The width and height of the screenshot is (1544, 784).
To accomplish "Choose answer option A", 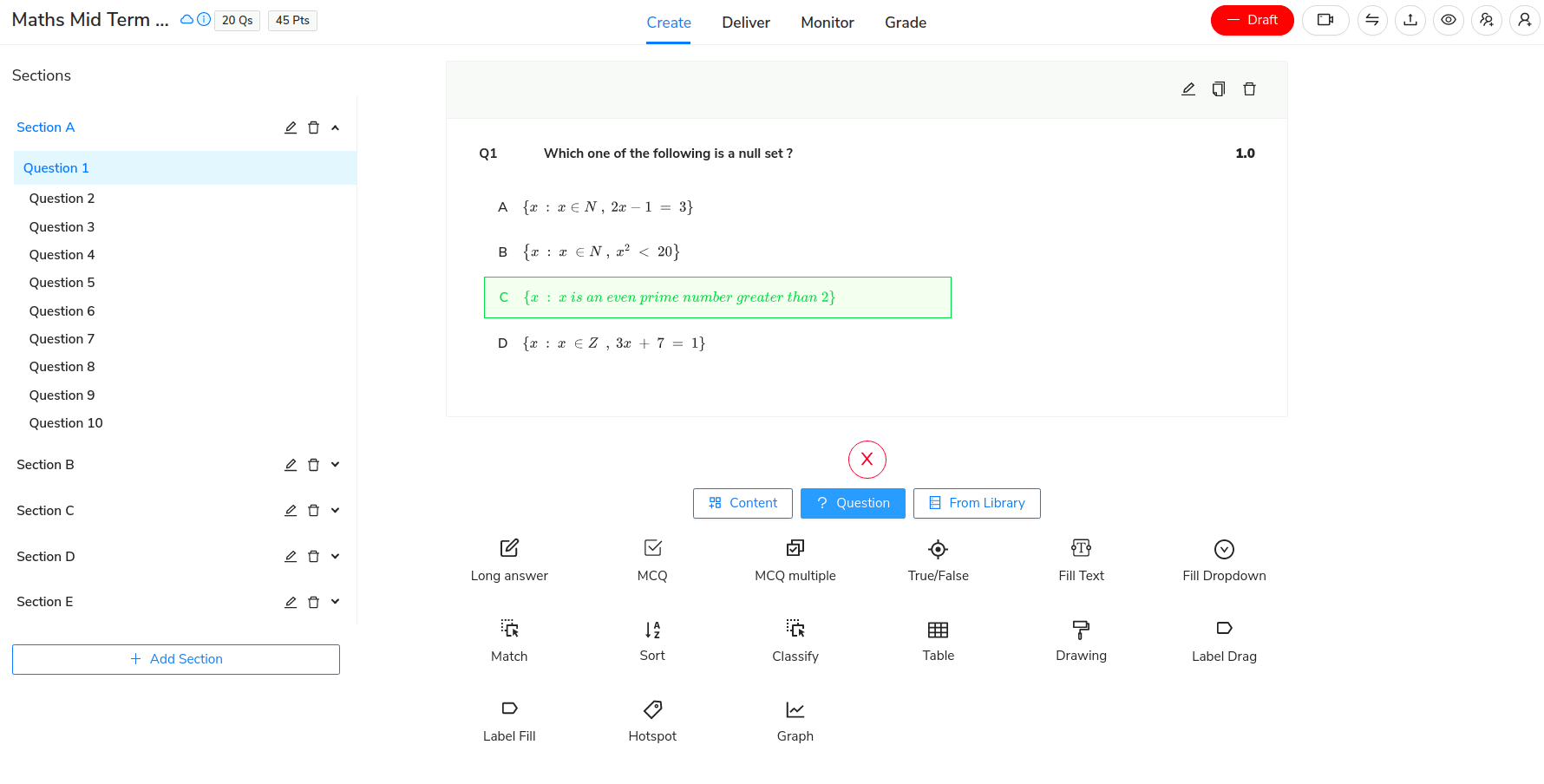I will tap(595, 207).
